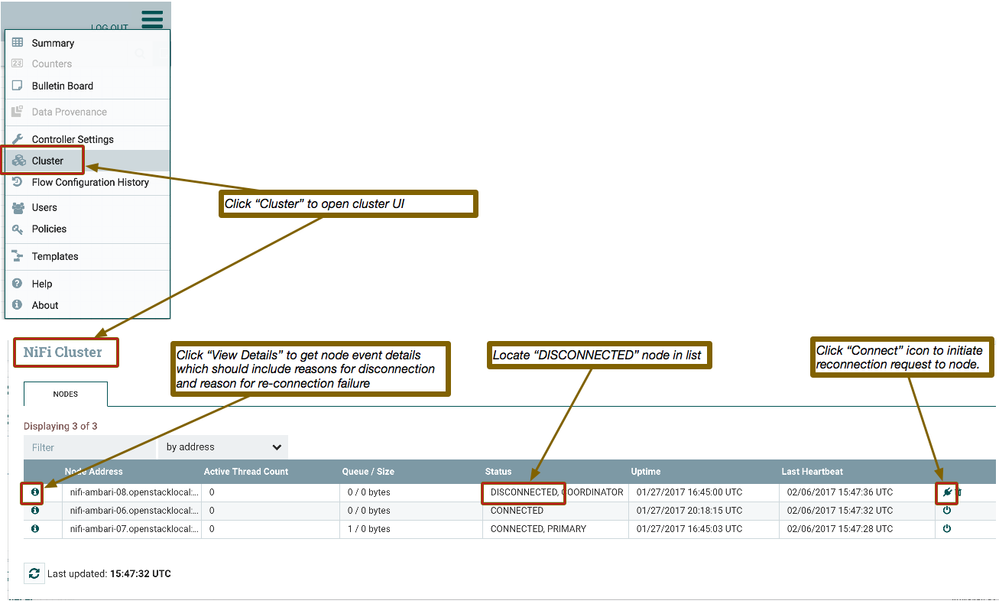Click nifi-ambari-07.openstacklocal node address
This screenshot has width=999, height=601.
[134, 529]
